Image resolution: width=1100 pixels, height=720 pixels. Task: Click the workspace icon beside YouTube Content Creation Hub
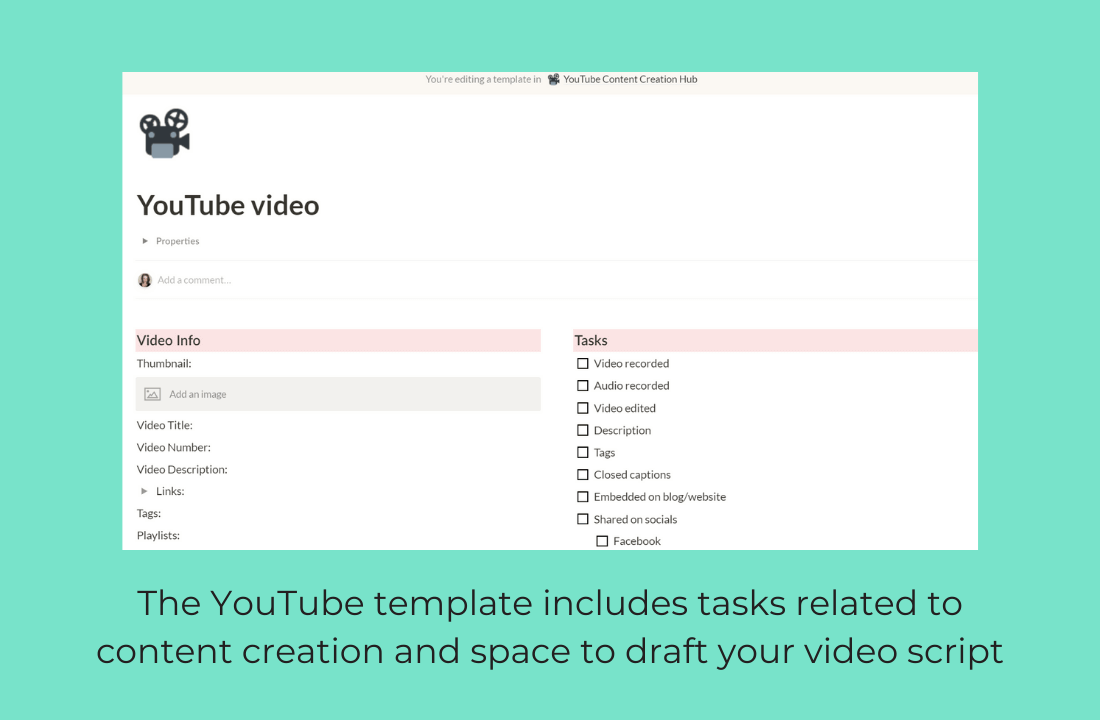point(553,79)
